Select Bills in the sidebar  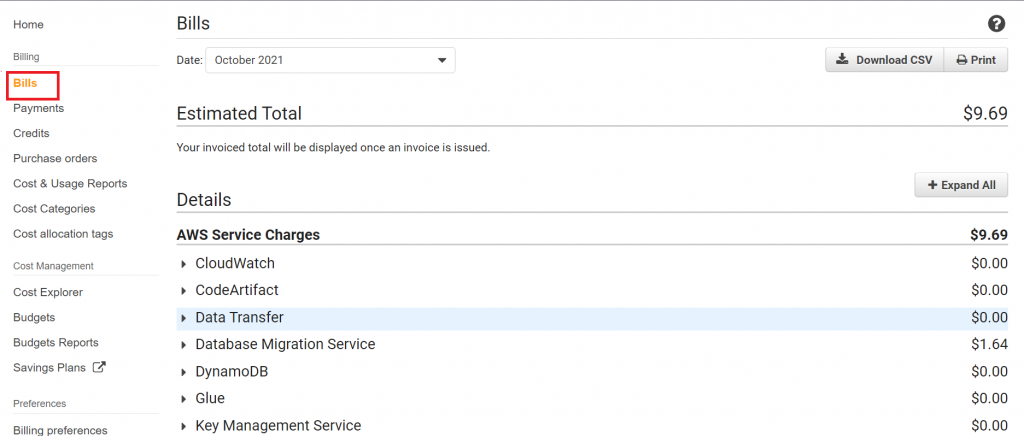click(x=25, y=84)
